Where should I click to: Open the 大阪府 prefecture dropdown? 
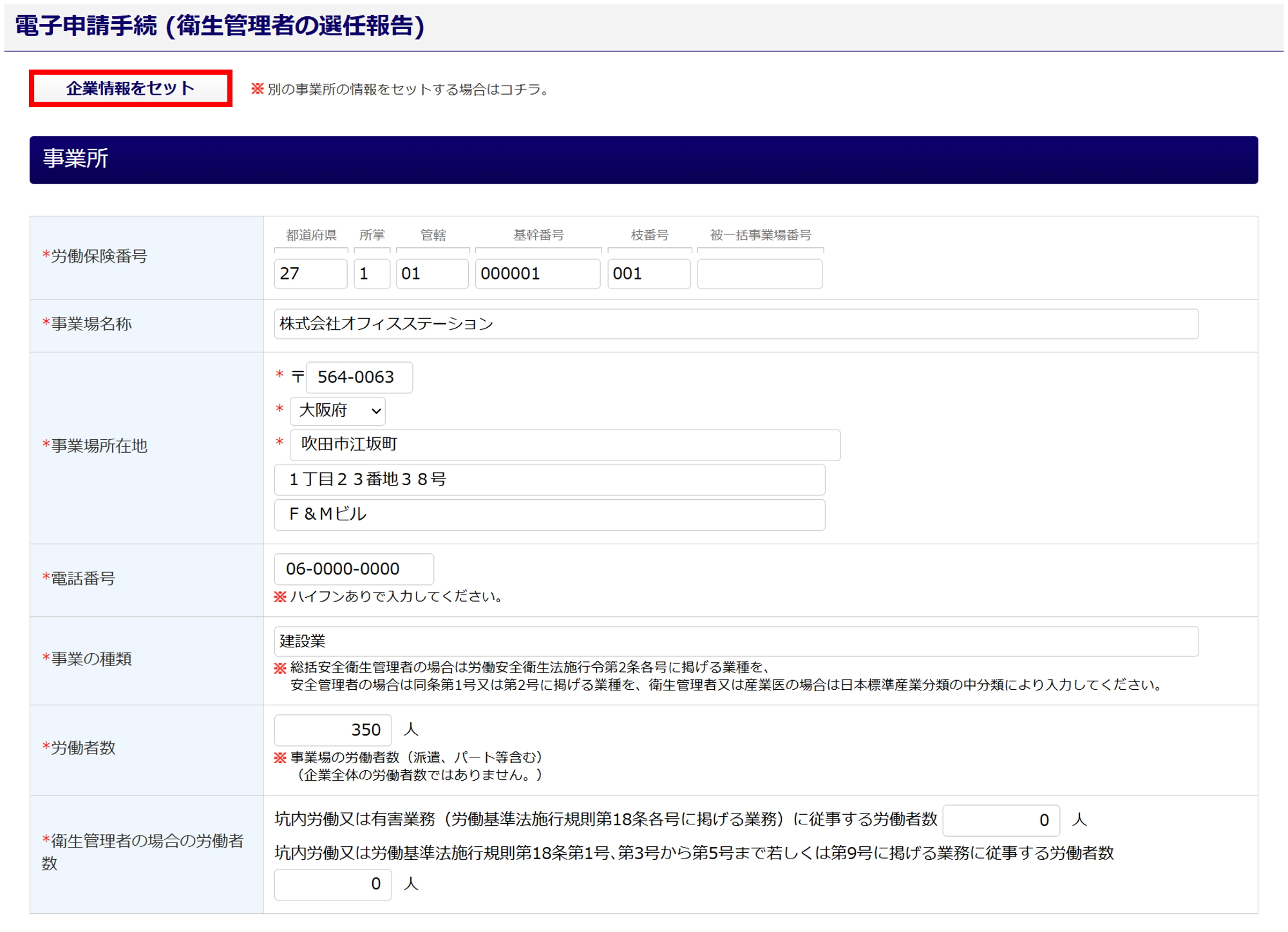[337, 411]
